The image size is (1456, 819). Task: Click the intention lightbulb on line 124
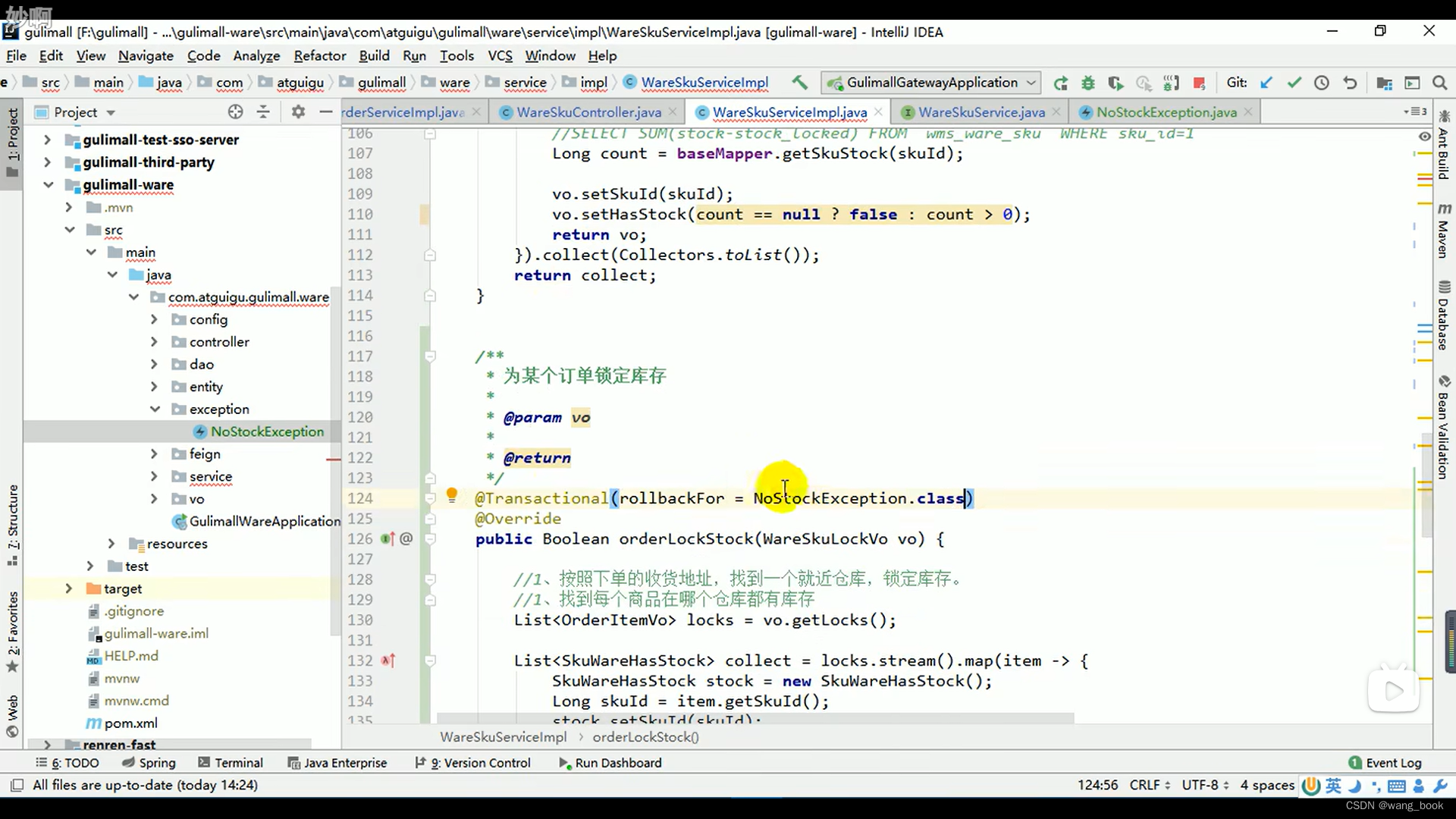point(452,496)
